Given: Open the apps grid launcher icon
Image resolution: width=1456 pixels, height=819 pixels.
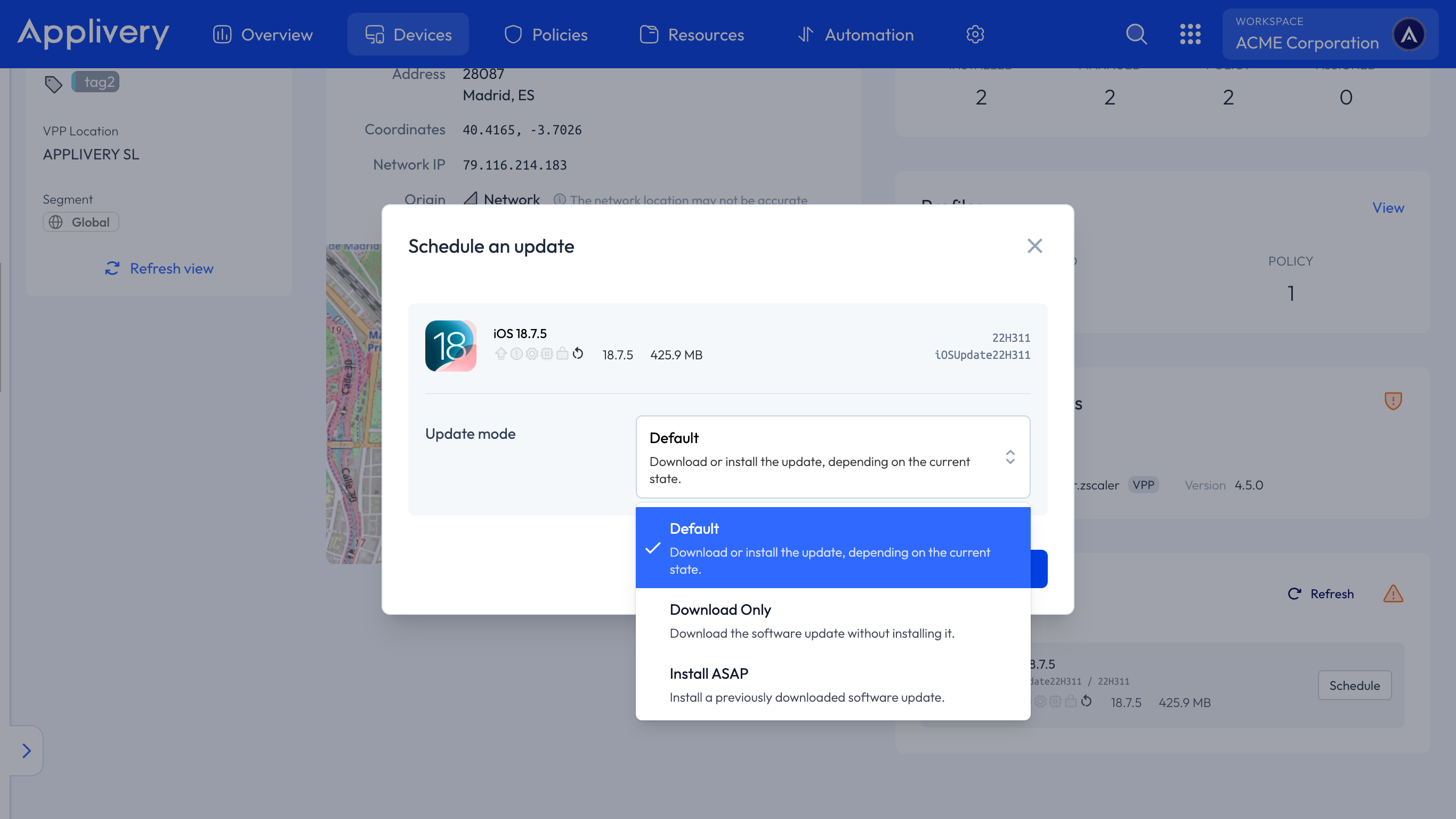Looking at the screenshot, I should pyautogui.click(x=1190, y=34).
